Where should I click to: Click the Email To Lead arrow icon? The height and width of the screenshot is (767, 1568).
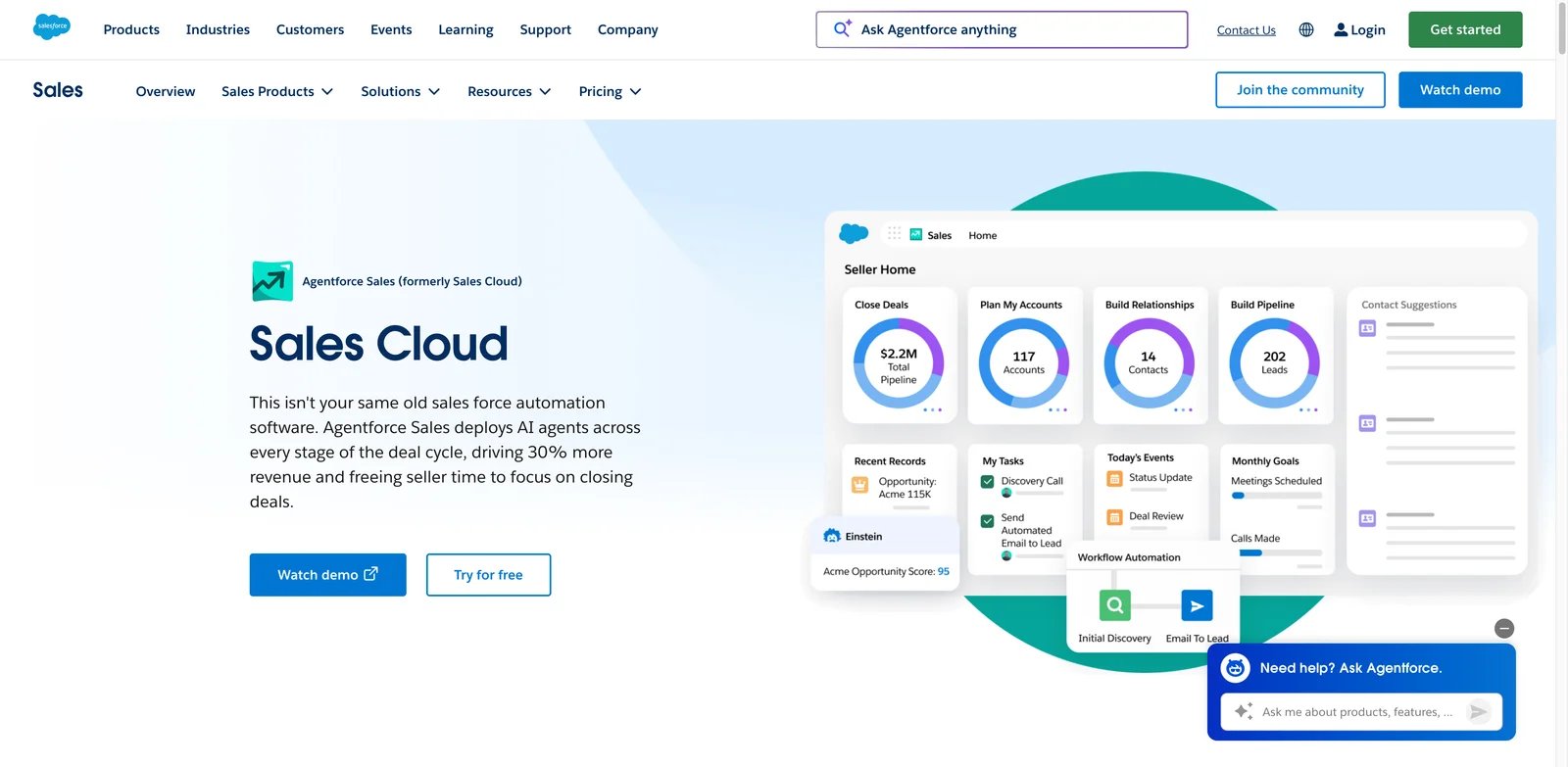point(1197,605)
